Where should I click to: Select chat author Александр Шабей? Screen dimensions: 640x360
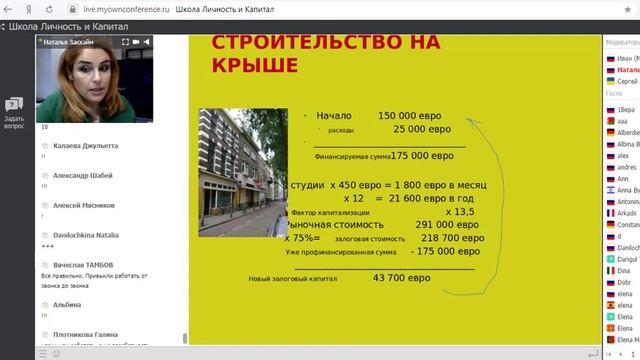[83, 176]
